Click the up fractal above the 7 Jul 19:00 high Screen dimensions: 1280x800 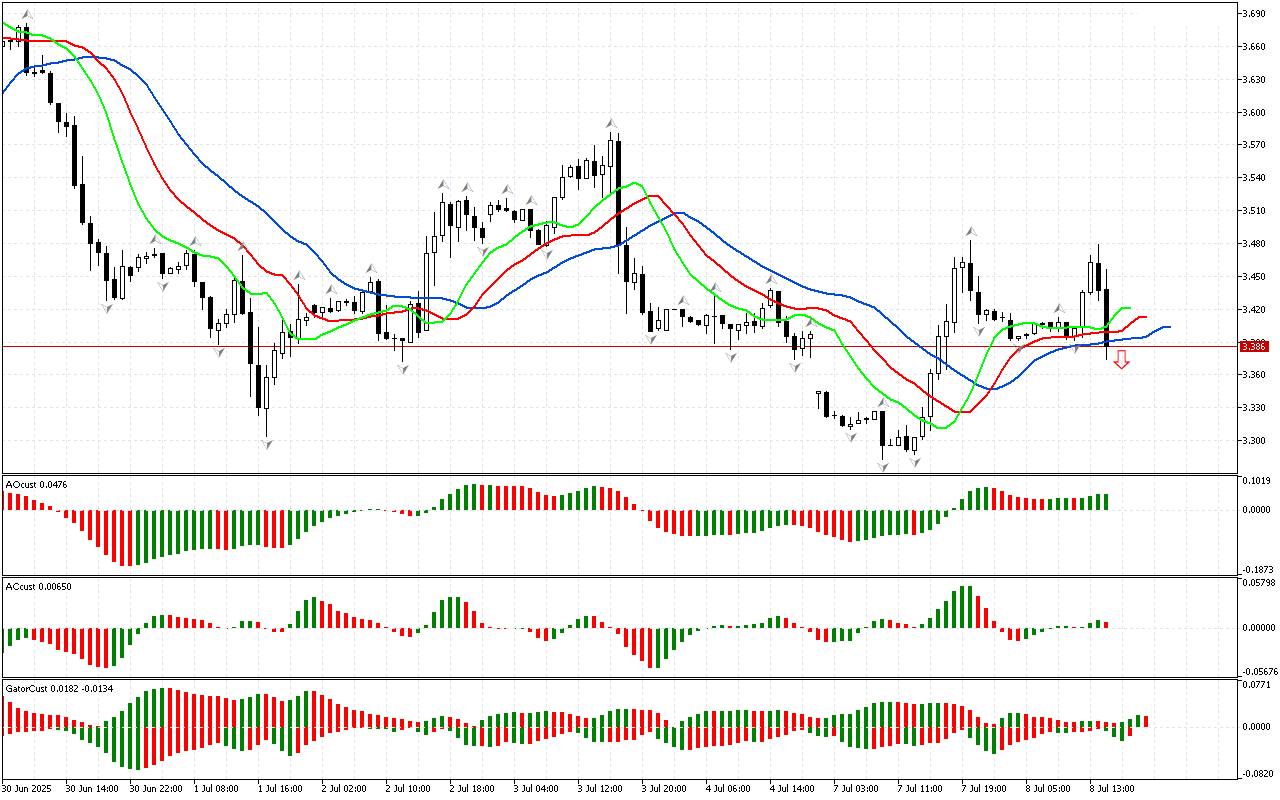(970, 231)
